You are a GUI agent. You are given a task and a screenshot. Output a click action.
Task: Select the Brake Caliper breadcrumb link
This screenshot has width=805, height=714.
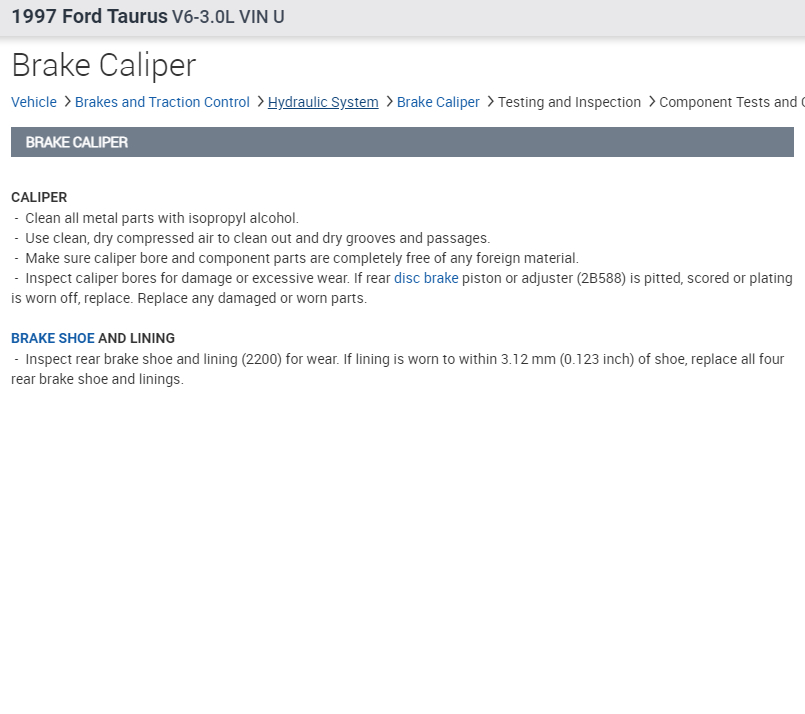[438, 102]
